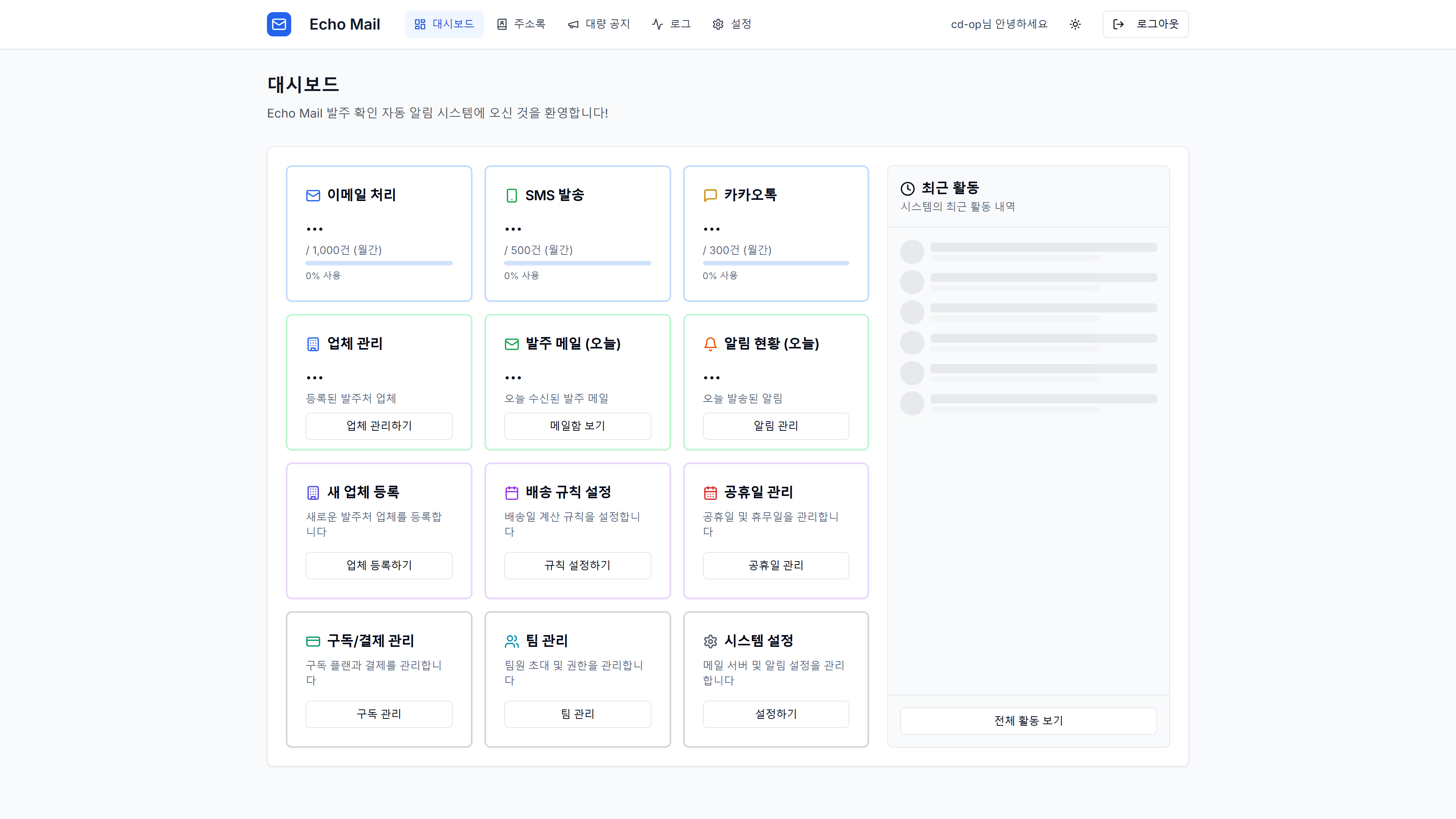This screenshot has height=819, width=1456.
Task: Click the credit card icon on 구독/결제 관리 card
Action: pyautogui.click(x=313, y=641)
